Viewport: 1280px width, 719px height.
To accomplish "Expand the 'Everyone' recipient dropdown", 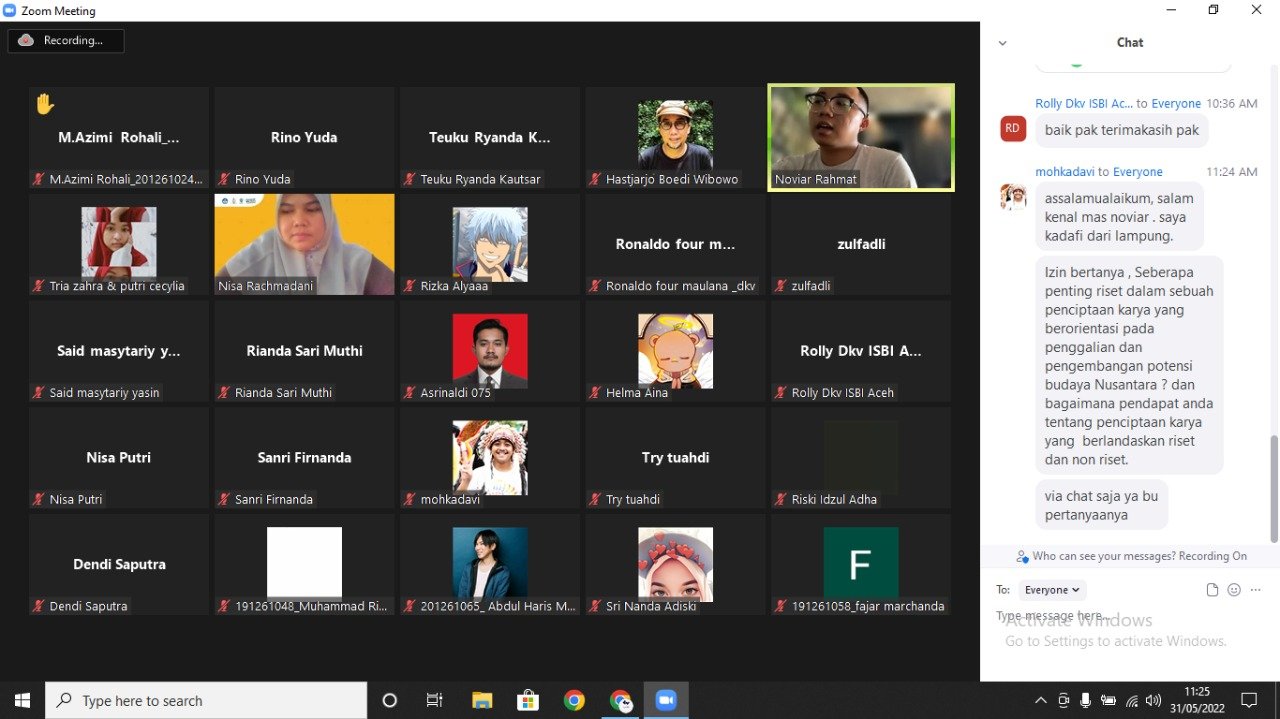I will pyautogui.click(x=1052, y=590).
